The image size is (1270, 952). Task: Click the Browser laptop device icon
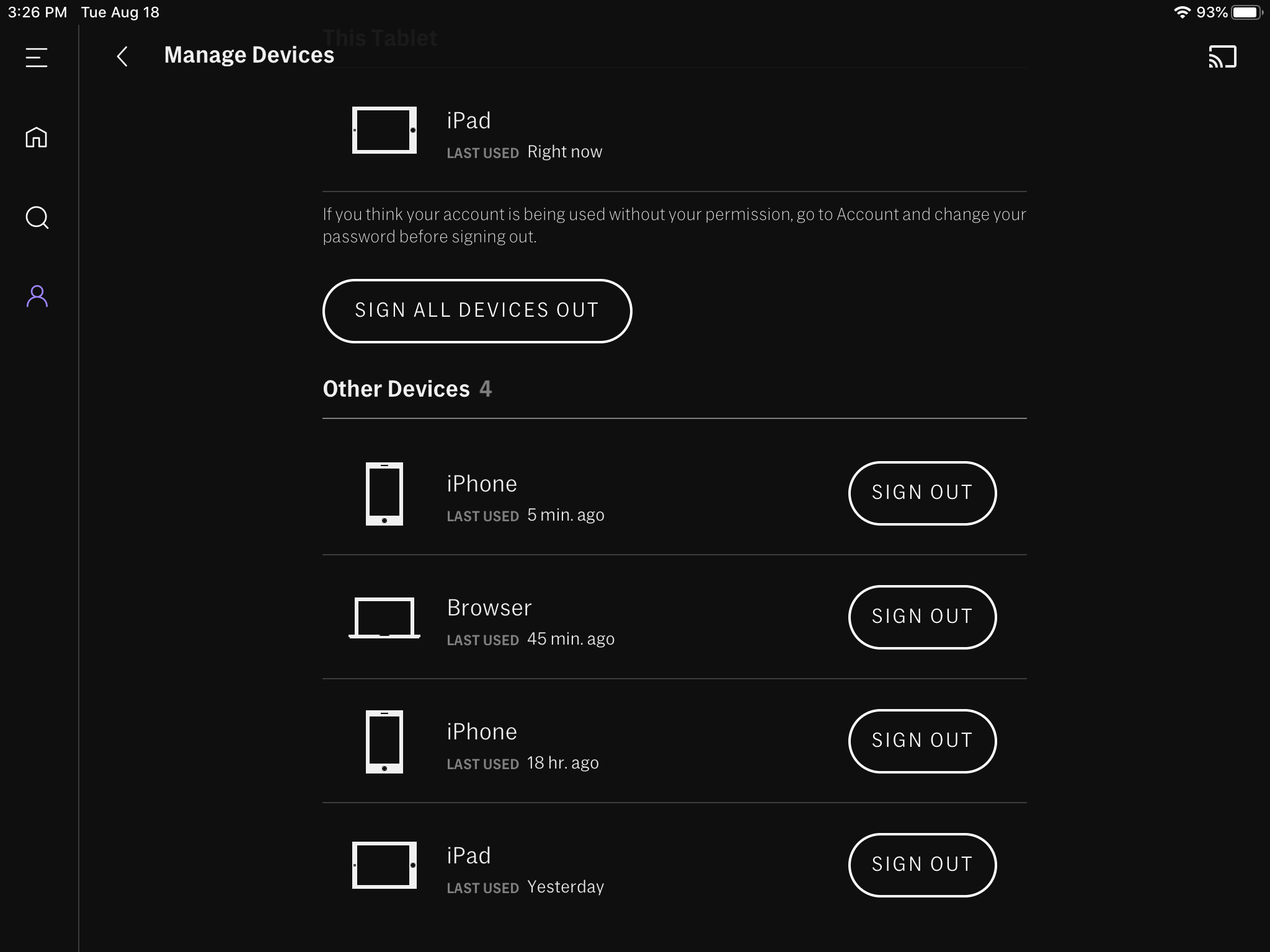click(x=384, y=618)
